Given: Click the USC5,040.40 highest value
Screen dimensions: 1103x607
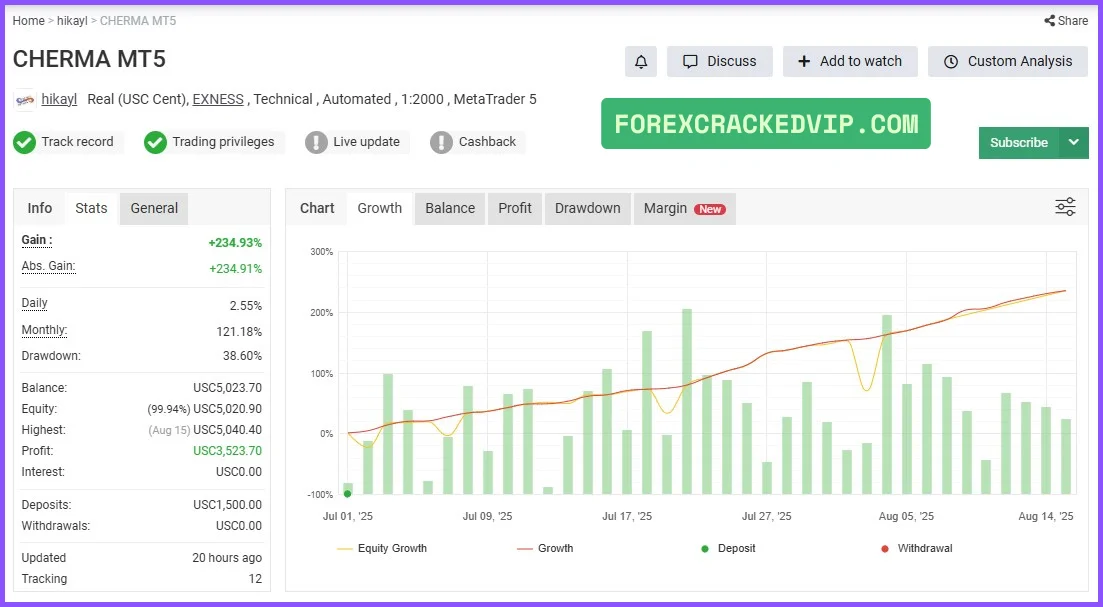Looking at the screenshot, I should point(227,430).
